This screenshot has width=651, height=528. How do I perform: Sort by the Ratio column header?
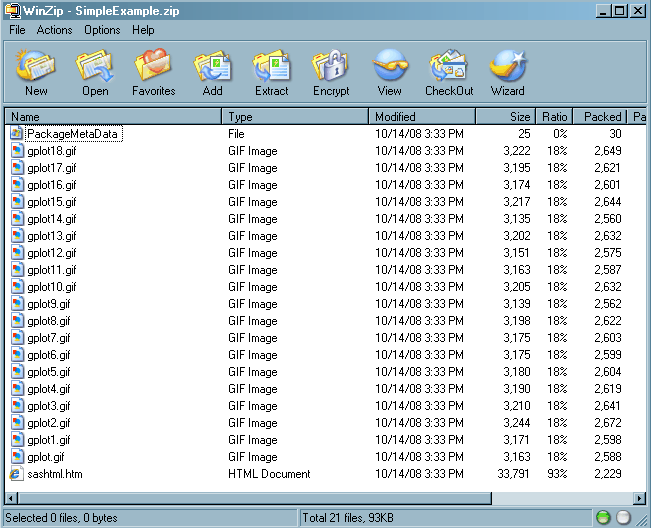pyautogui.click(x=555, y=117)
